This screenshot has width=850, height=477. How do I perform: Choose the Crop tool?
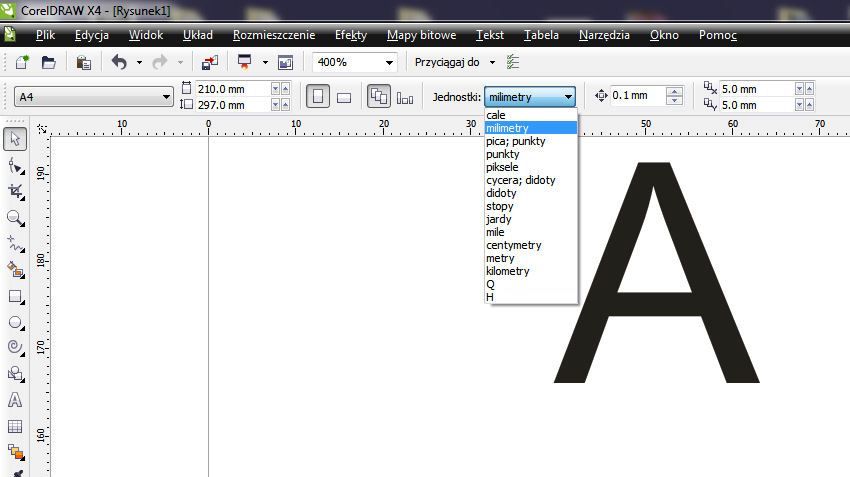point(15,191)
